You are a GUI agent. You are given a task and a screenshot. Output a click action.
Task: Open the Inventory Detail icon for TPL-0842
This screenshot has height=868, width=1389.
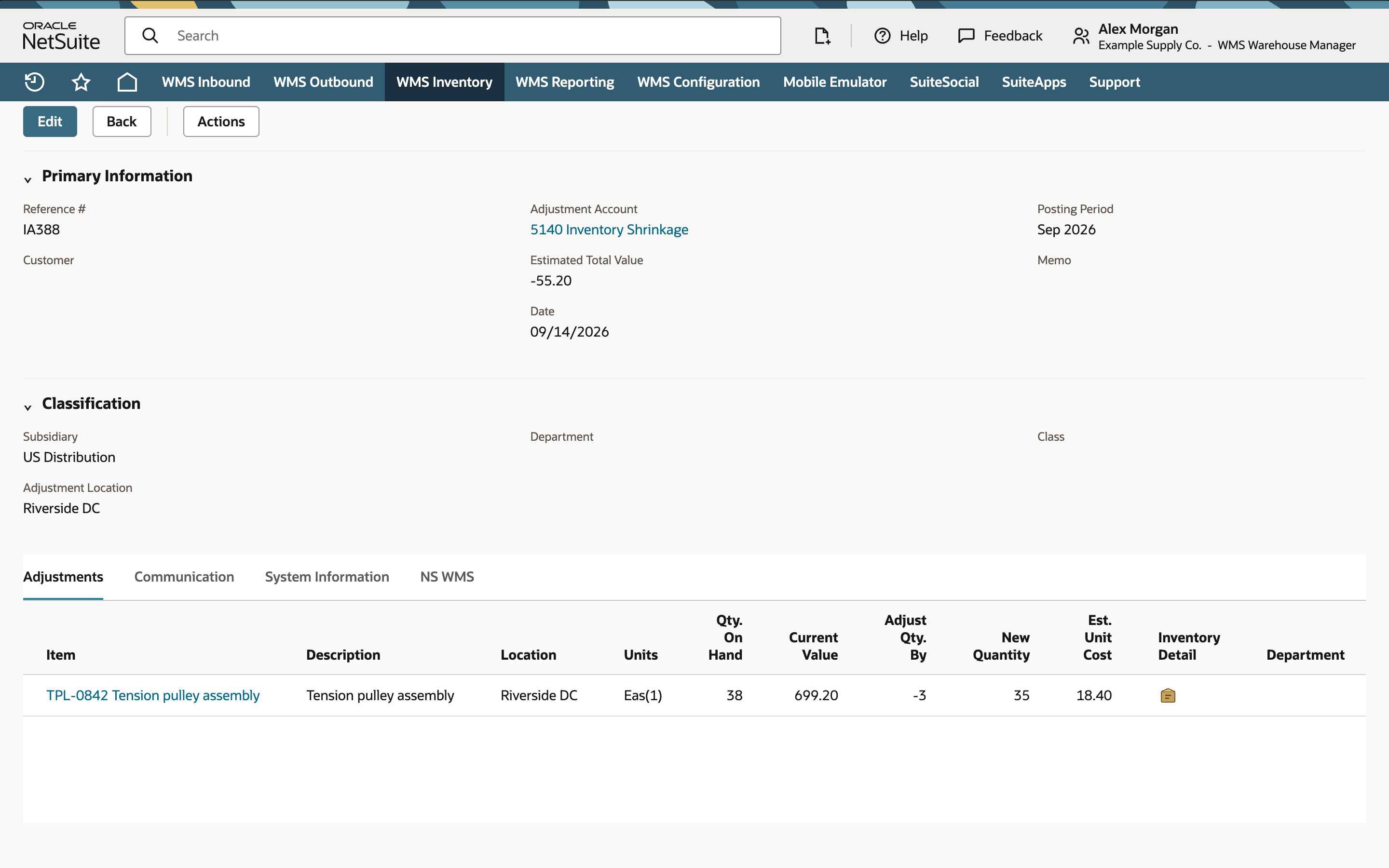(1168, 696)
